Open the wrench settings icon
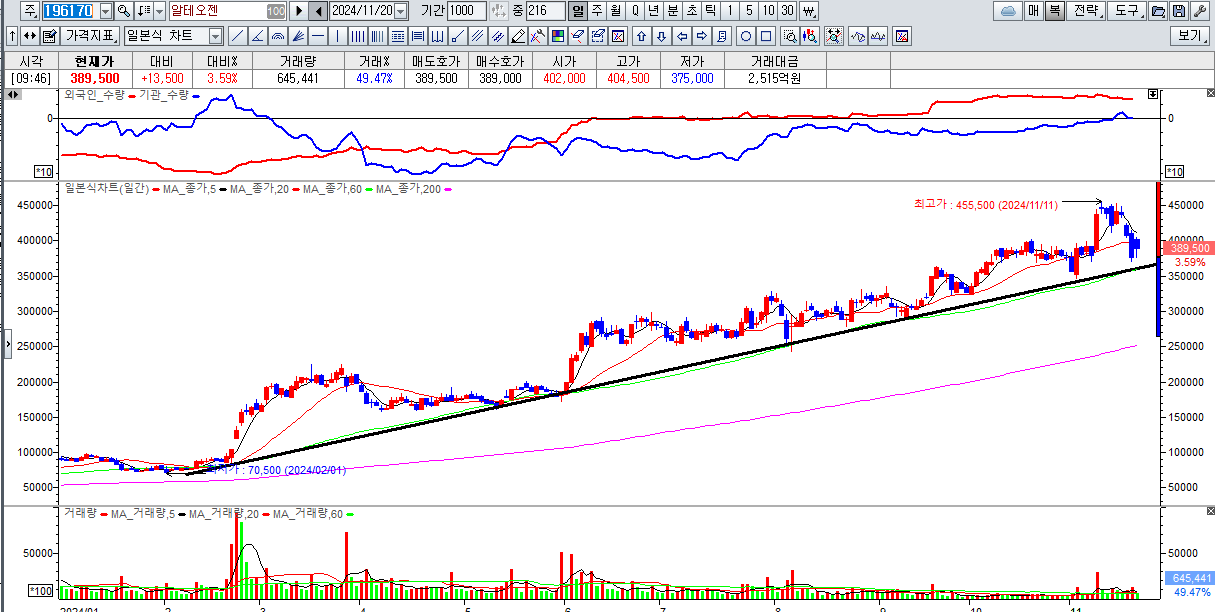This screenshot has height=612, width=1215. pos(1199,11)
